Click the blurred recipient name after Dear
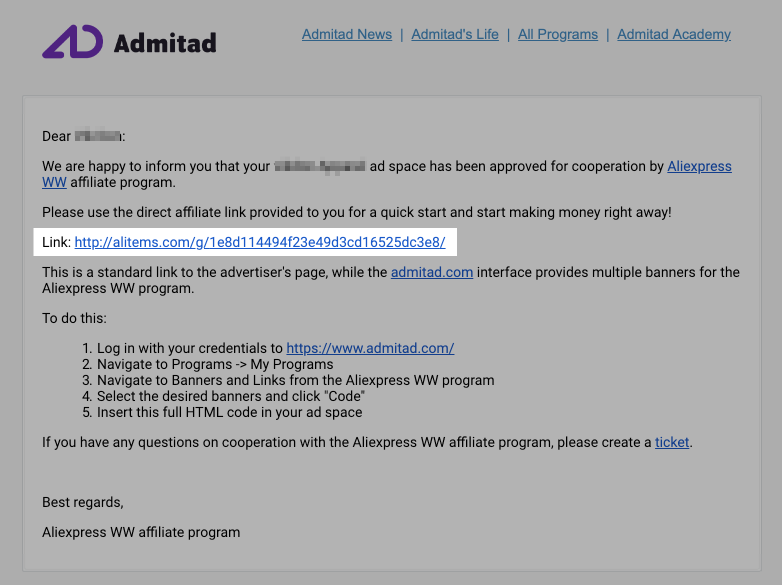The height and width of the screenshot is (585, 782). 98,136
